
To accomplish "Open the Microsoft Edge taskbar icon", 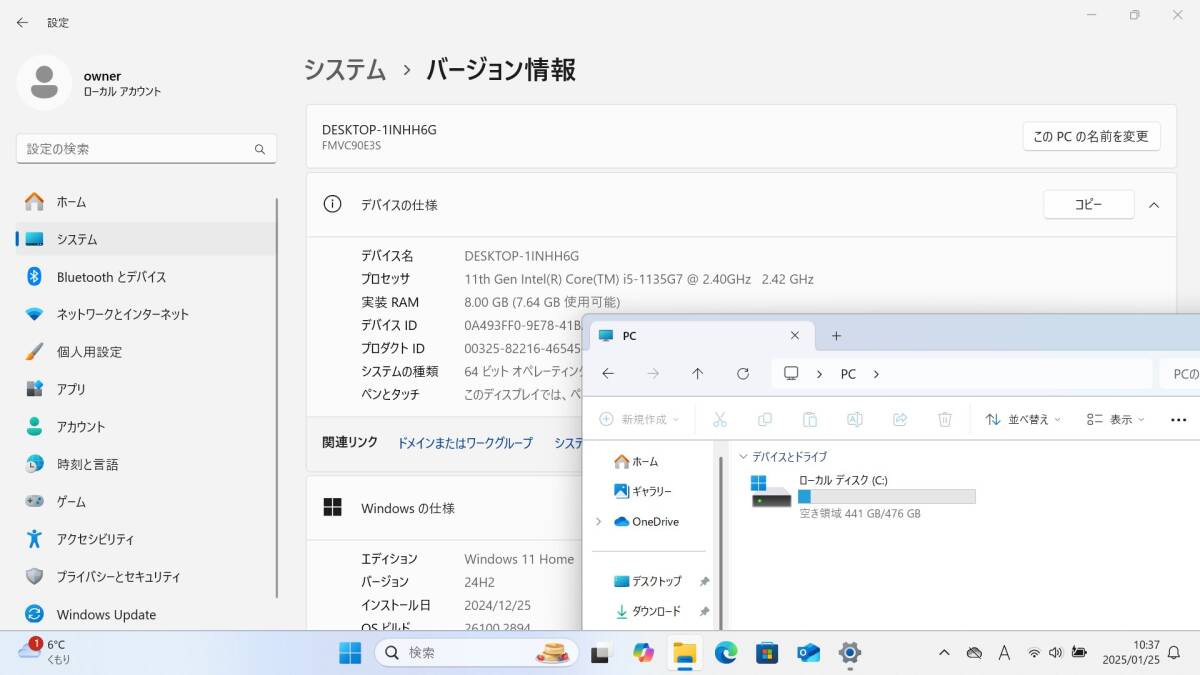I will click(x=726, y=652).
